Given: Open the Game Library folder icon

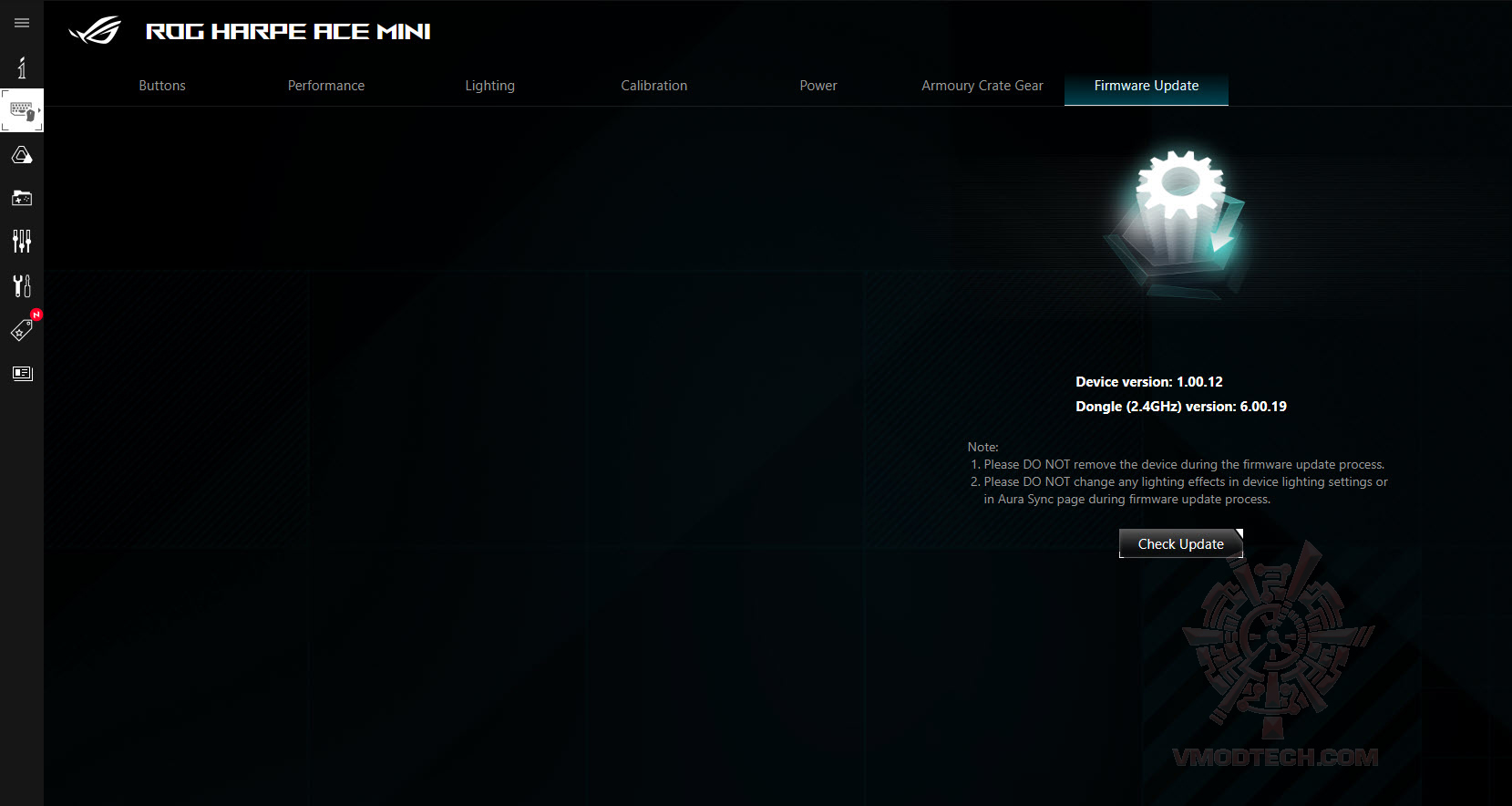Looking at the screenshot, I should tap(22, 198).
